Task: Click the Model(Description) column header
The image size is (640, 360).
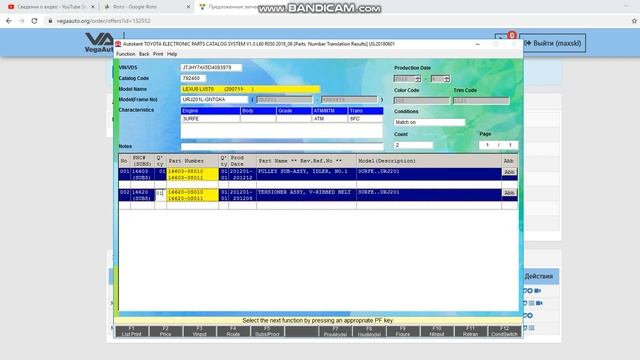Action: (x=429, y=161)
